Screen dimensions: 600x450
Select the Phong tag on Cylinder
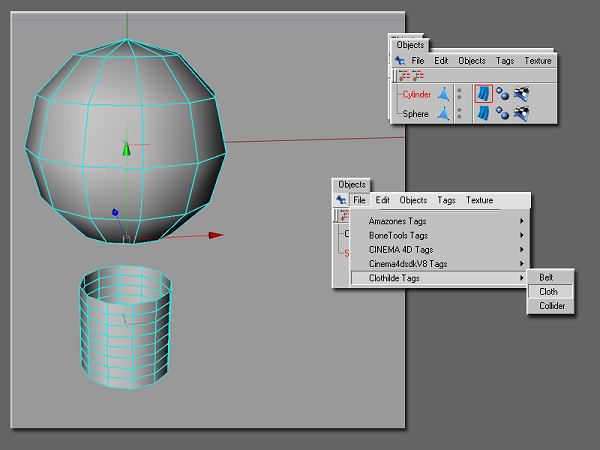point(502,94)
